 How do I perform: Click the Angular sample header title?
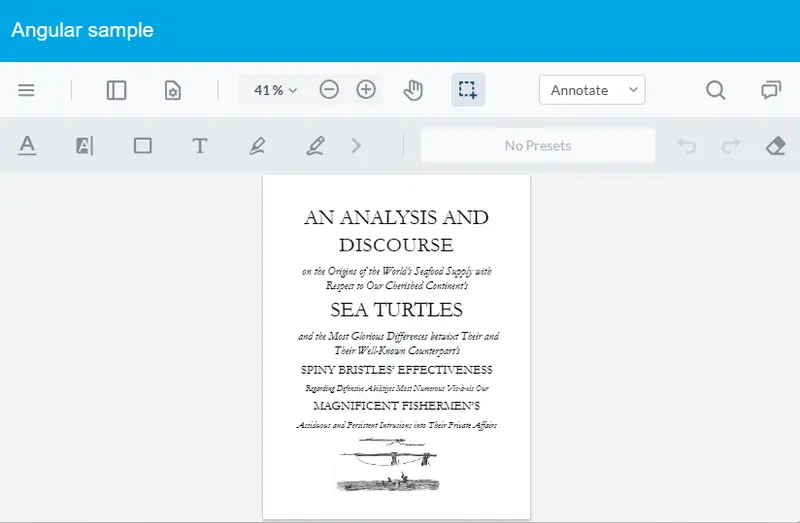[82, 30]
